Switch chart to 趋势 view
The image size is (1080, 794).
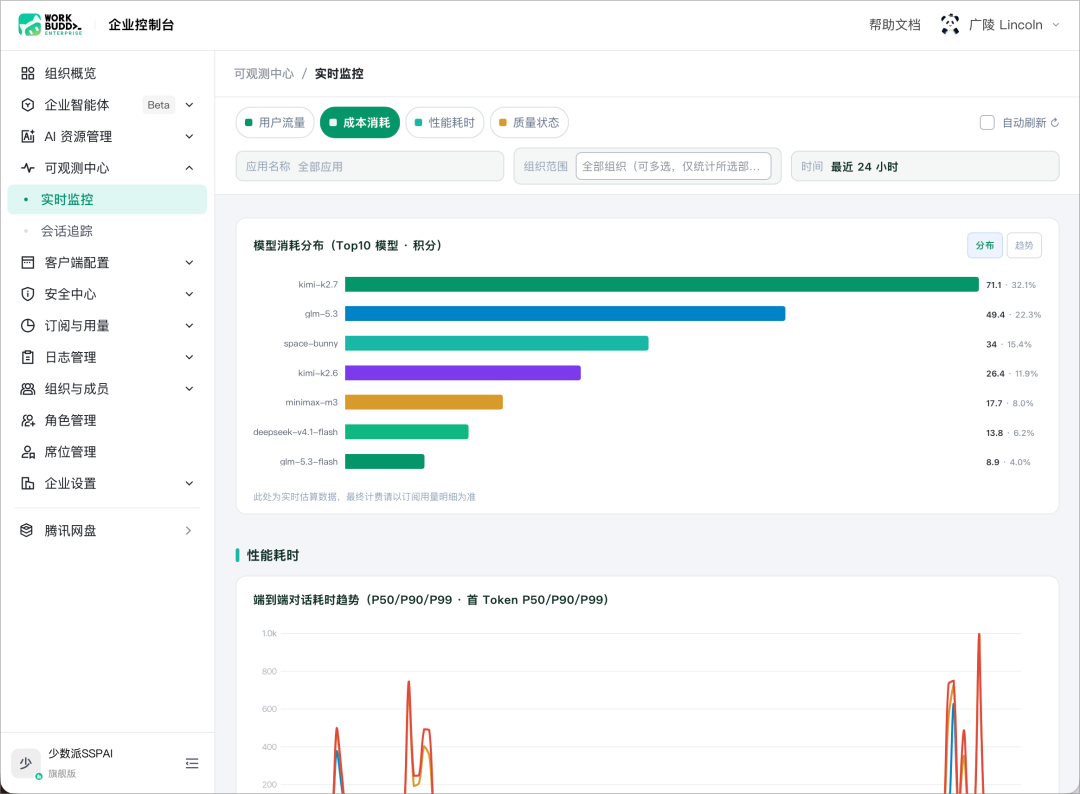tap(1024, 245)
